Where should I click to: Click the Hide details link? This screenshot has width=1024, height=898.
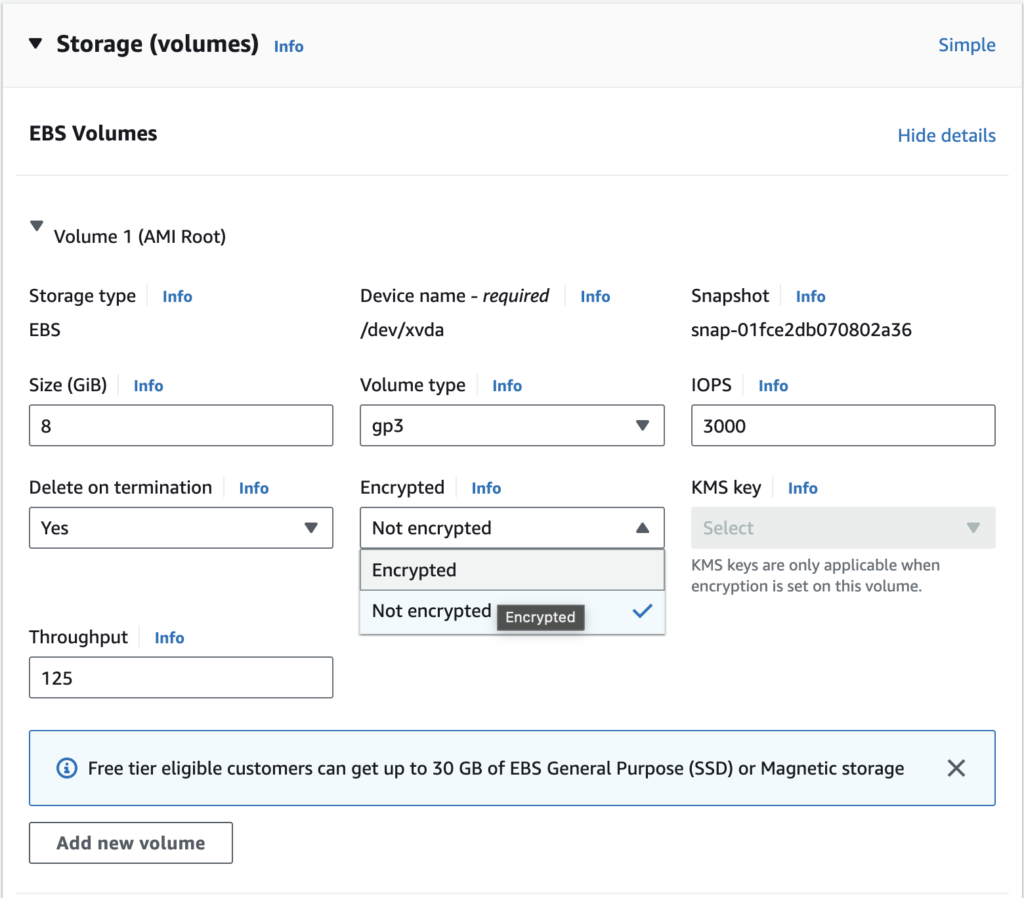click(946, 135)
